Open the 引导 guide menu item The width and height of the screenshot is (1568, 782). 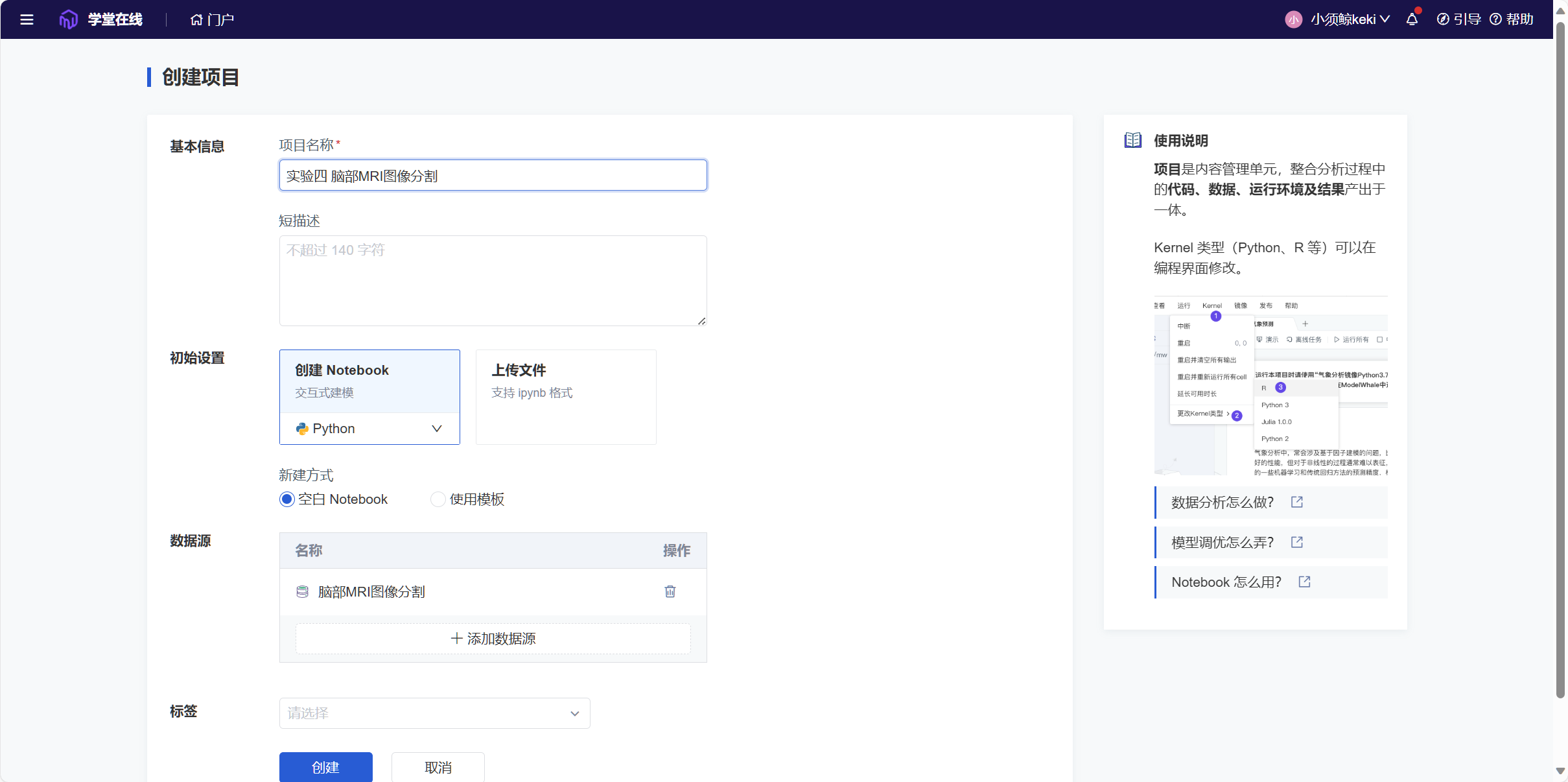tap(1459, 19)
